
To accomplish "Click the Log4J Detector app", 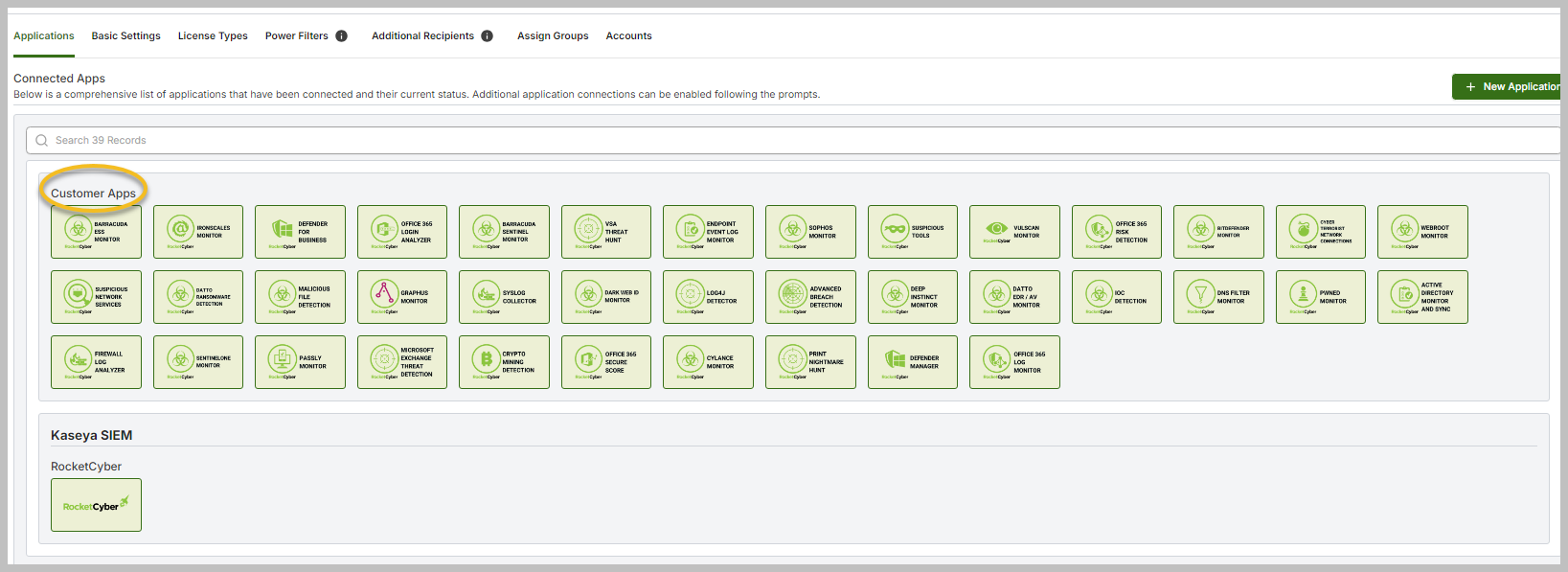I will pyautogui.click(x=708, y=297).
